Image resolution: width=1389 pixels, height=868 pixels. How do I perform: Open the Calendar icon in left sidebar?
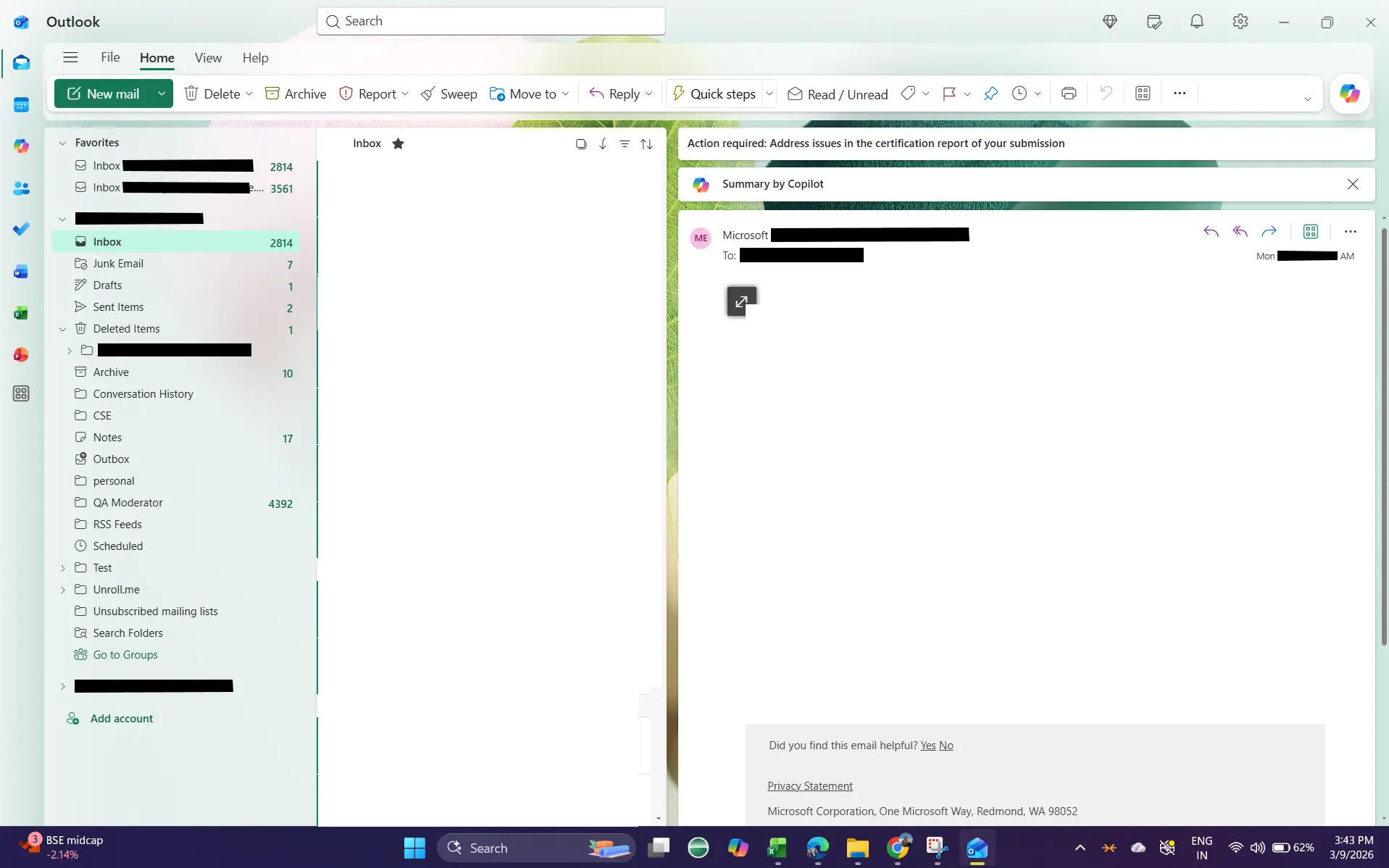click(21, 105)
